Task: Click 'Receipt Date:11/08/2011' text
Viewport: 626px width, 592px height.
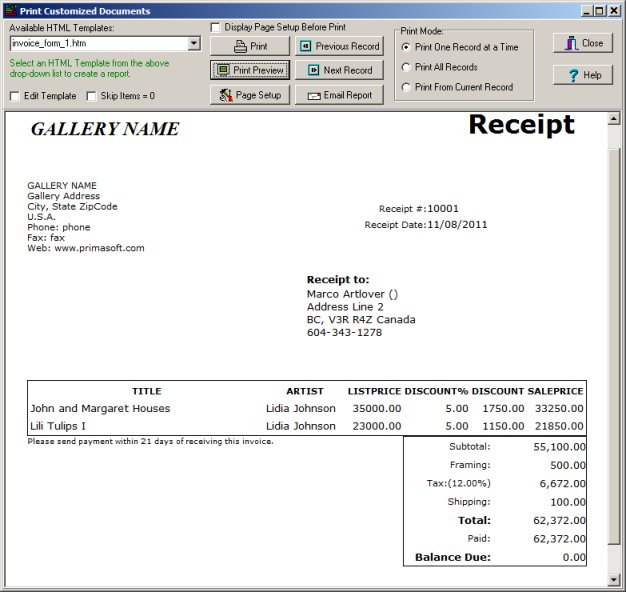Action: pos(426,224)
